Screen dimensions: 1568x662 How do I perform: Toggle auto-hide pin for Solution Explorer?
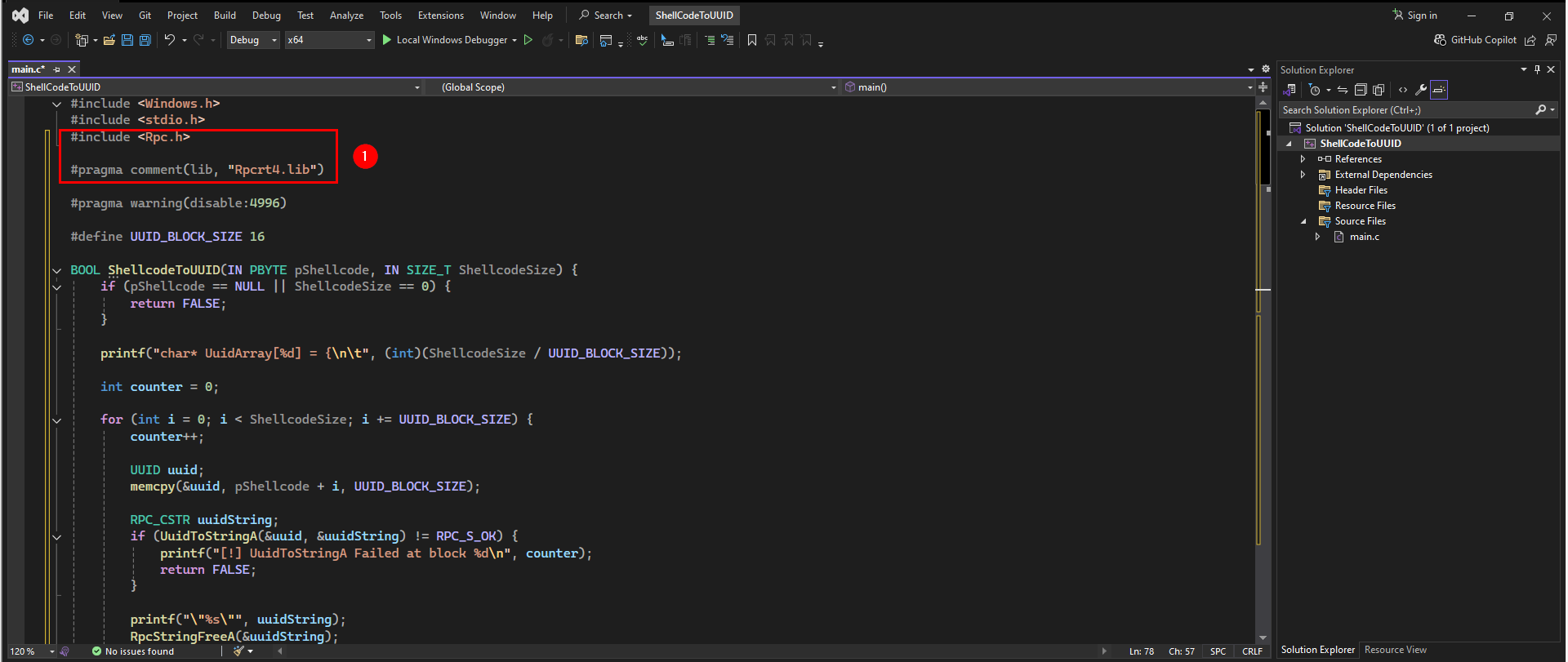pyautogui.click(x=1537, y=69)
